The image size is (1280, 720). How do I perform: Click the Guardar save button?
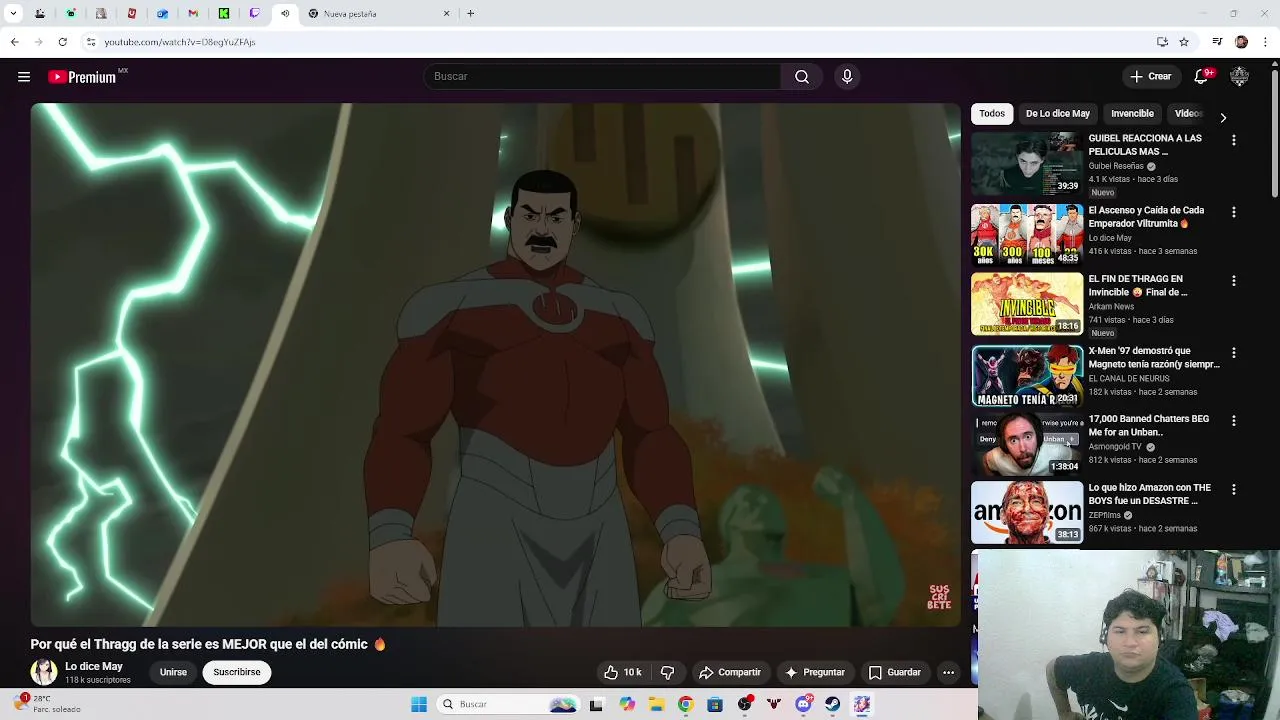895,672
